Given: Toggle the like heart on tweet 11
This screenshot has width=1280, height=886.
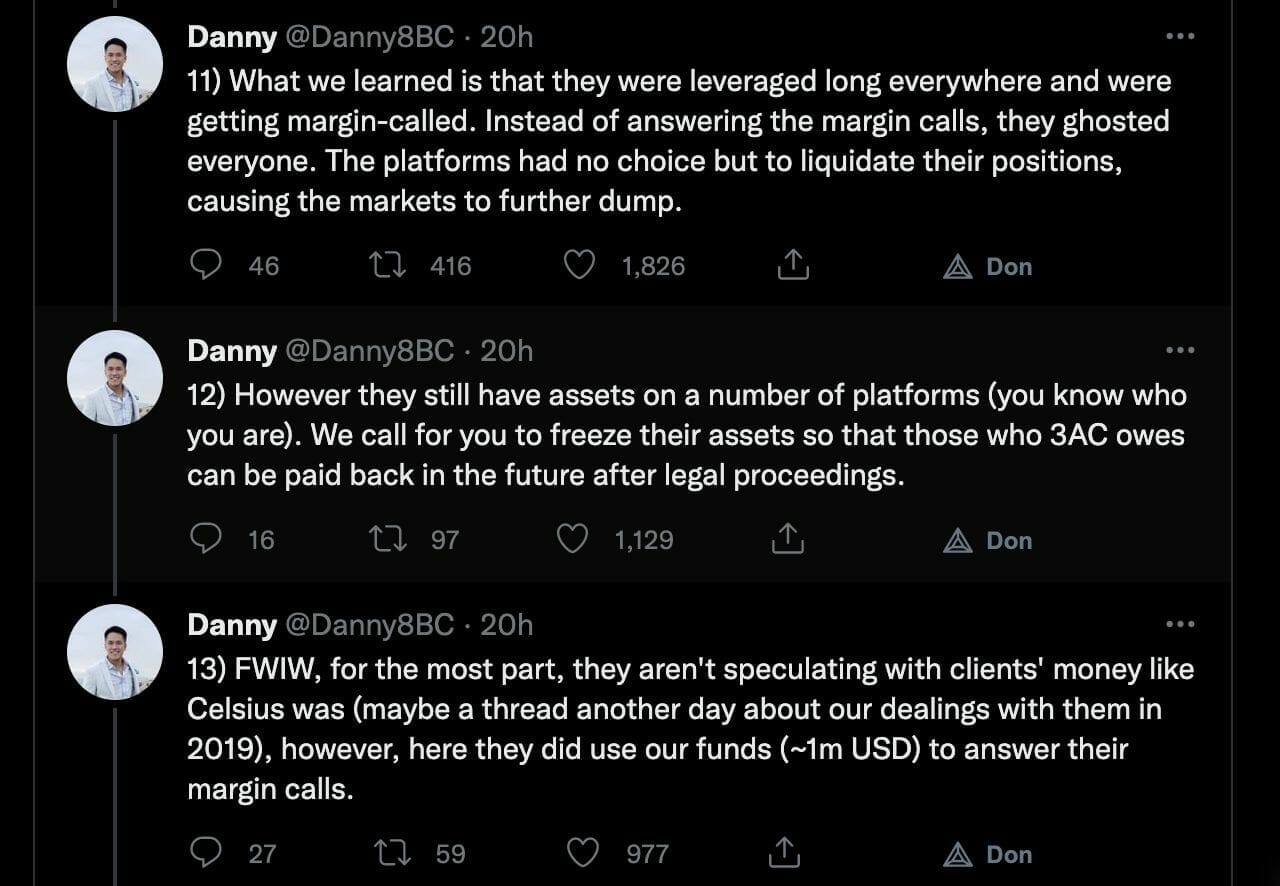Looking at the screenshot, I should click(578, 264).
